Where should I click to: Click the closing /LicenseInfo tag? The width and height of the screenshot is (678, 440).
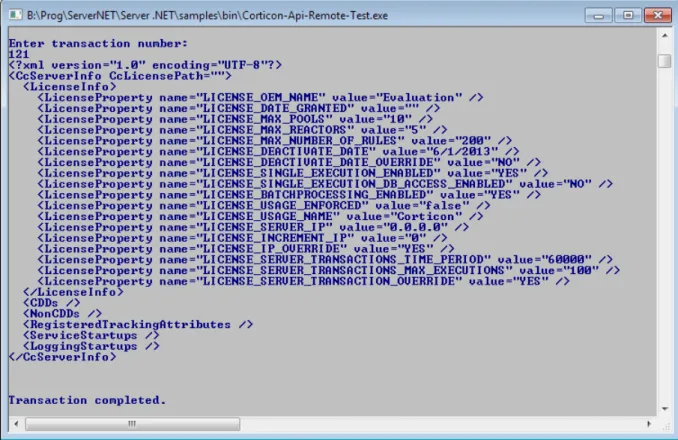coord(73,292)
